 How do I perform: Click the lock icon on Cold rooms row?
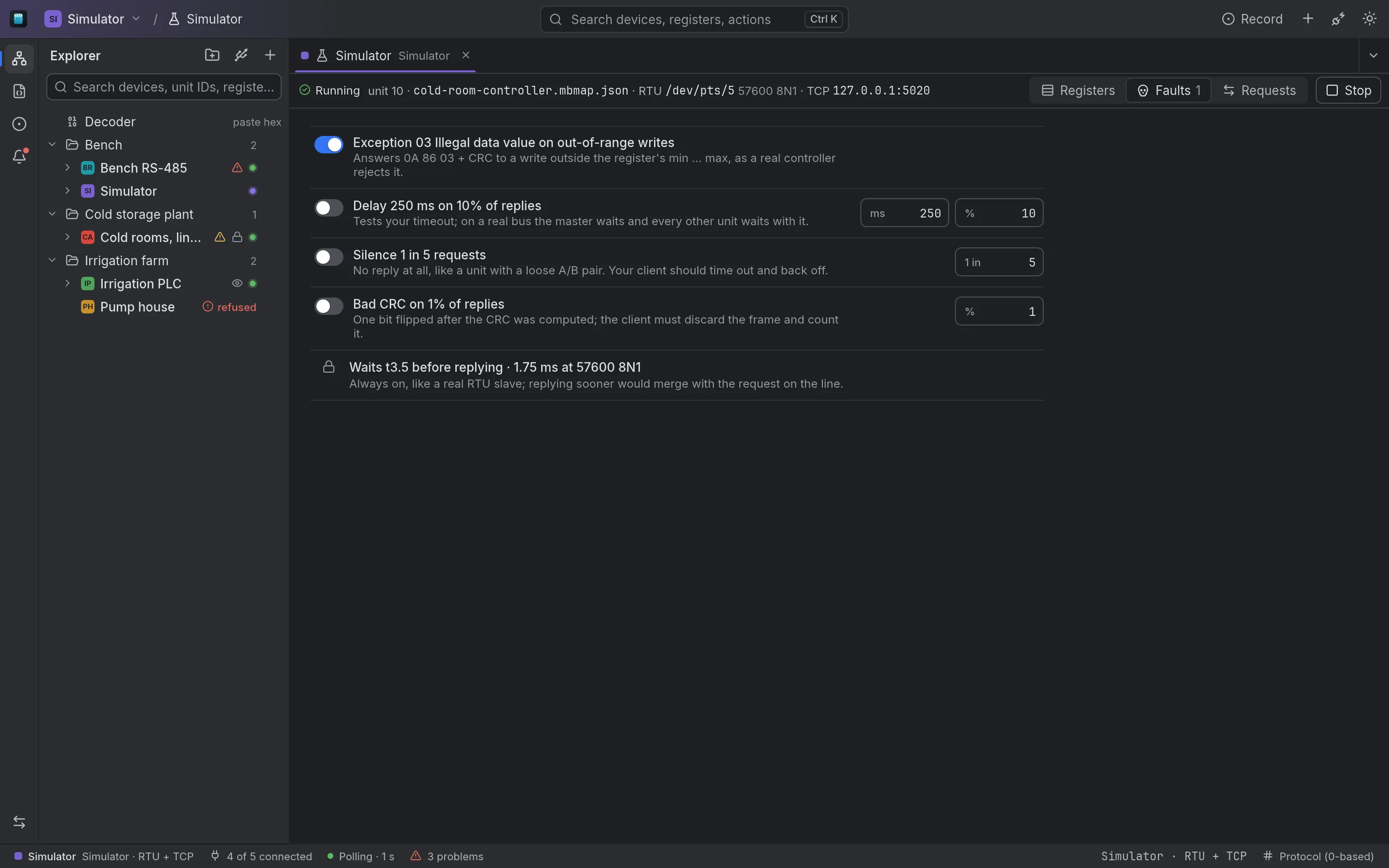(x=237, y=237)
